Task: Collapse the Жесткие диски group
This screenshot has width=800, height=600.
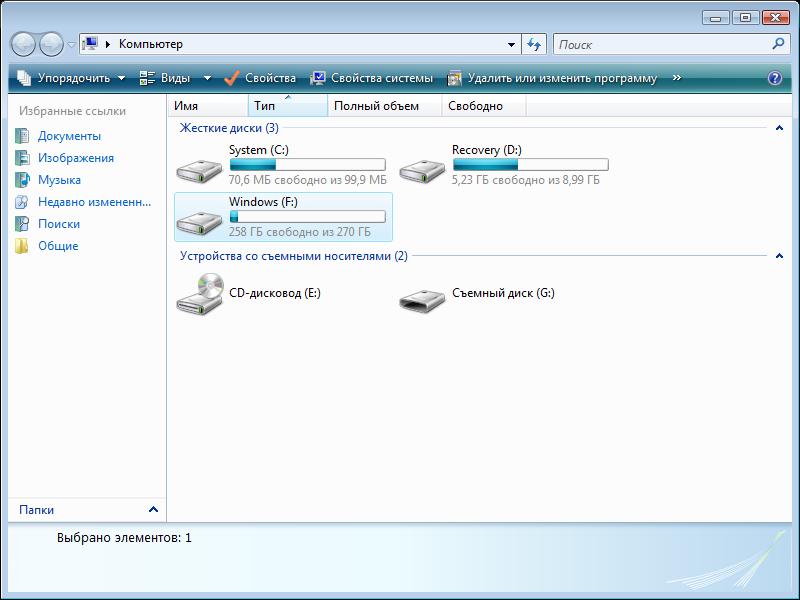Action: [x=779, y=128]
